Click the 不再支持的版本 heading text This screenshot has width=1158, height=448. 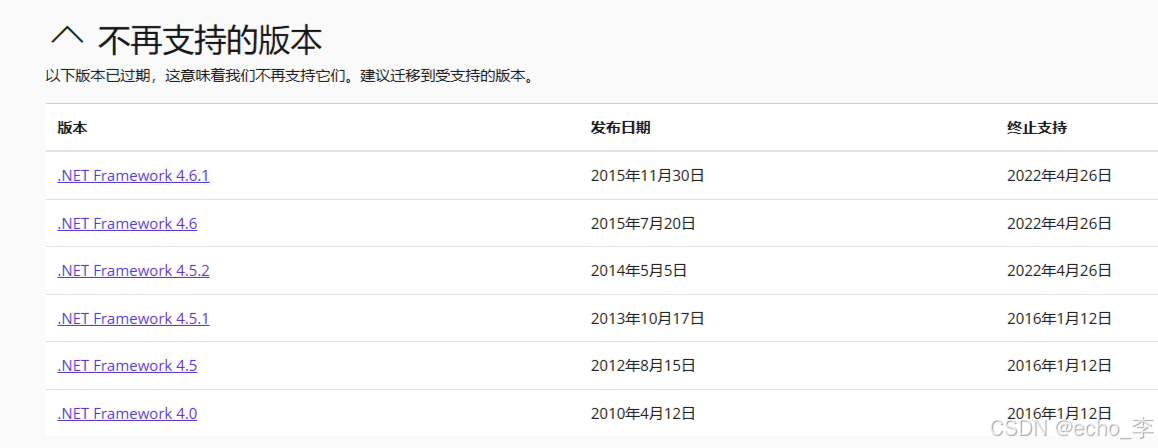pyautogui.click(x=210, y=40)
